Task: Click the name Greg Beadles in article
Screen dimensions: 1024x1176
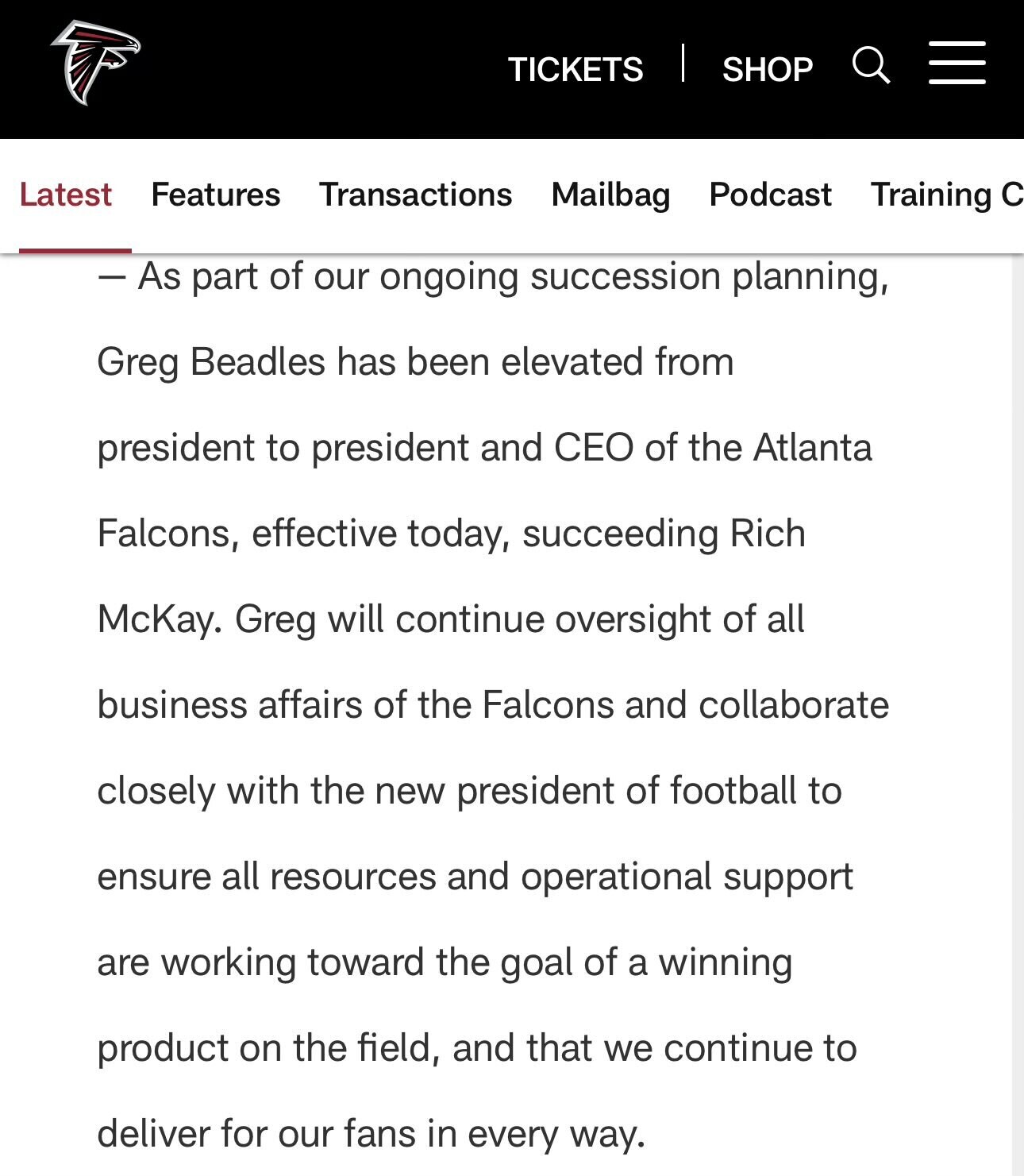Action: coord(210,362)
